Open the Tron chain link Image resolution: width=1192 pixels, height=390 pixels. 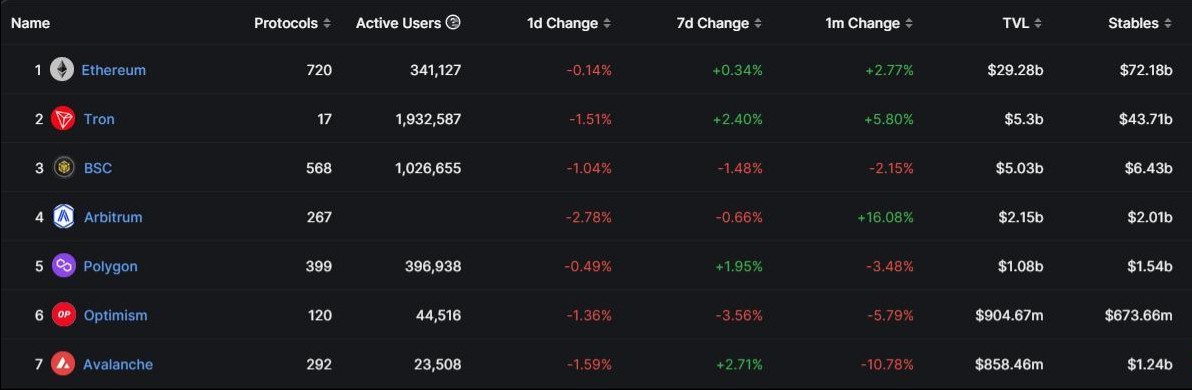click(x=99, y=119)
